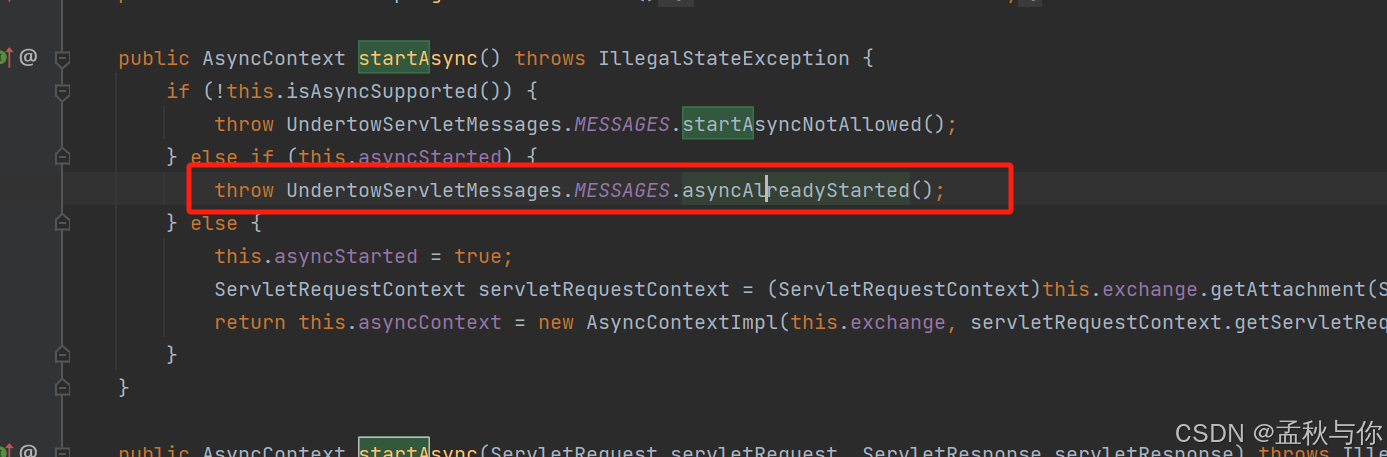Viewport: 1387px width, 457px height.
Task: Click the highlighted startAsync method name in declaration
Action: click(418, 58)
